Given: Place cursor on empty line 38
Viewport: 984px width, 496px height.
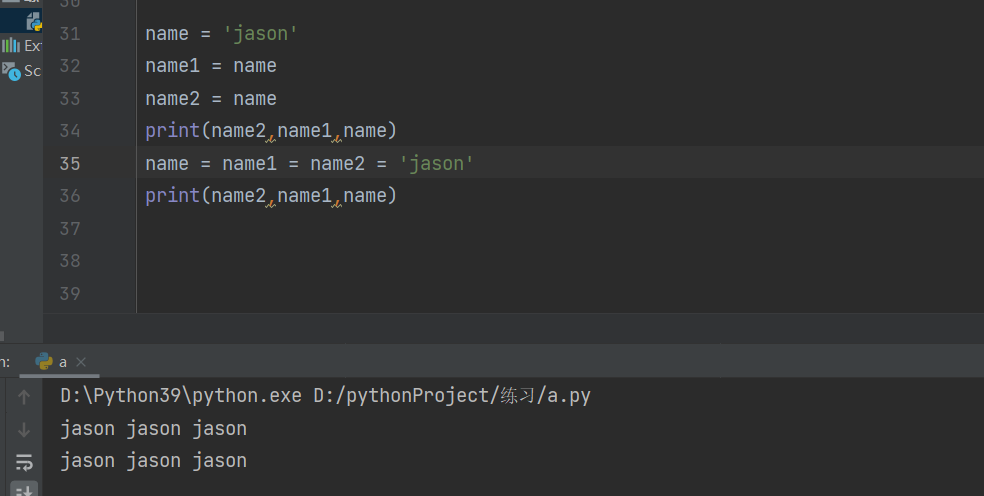Looking at the screenshot, I should click(x=400, y=261).
